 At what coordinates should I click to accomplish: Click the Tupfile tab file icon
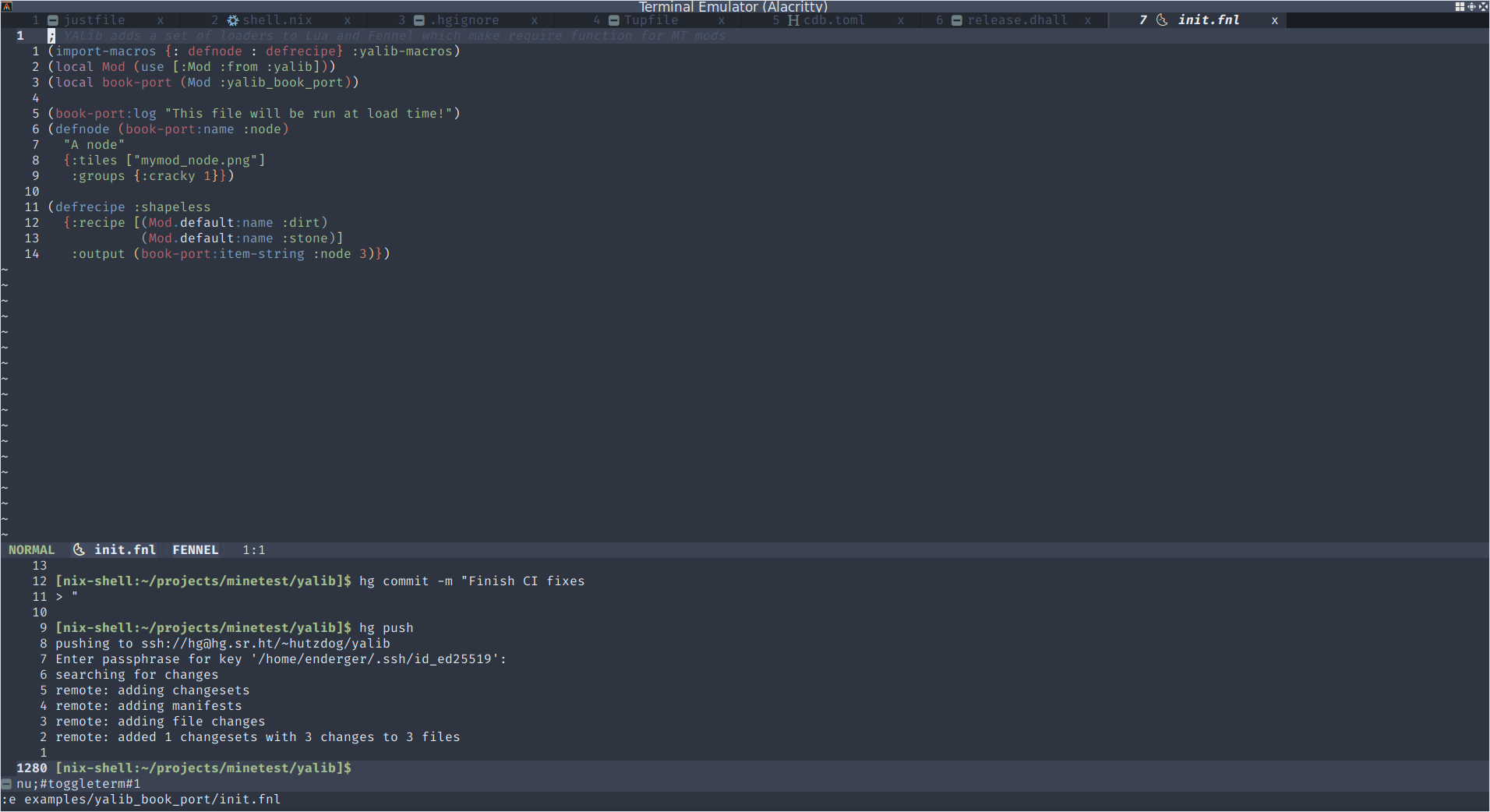[613, 20]
